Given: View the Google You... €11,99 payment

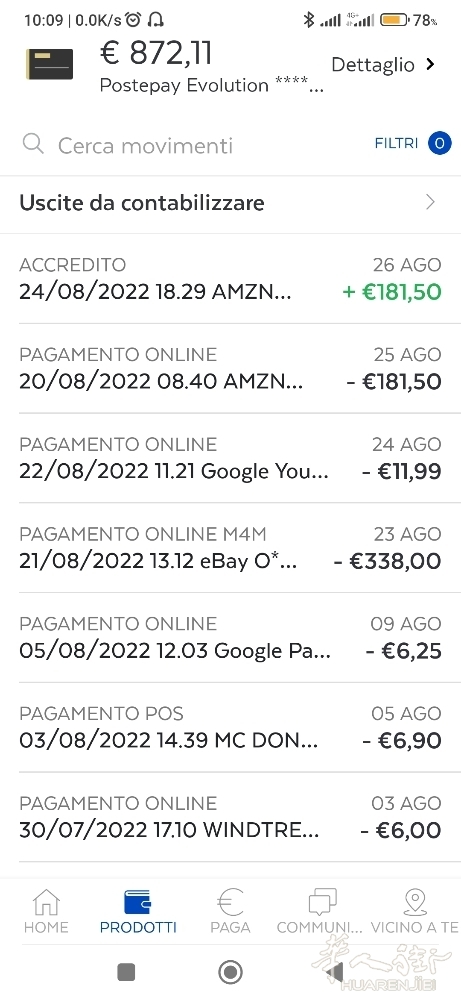Looking at the screenshot, I should 230,458.
